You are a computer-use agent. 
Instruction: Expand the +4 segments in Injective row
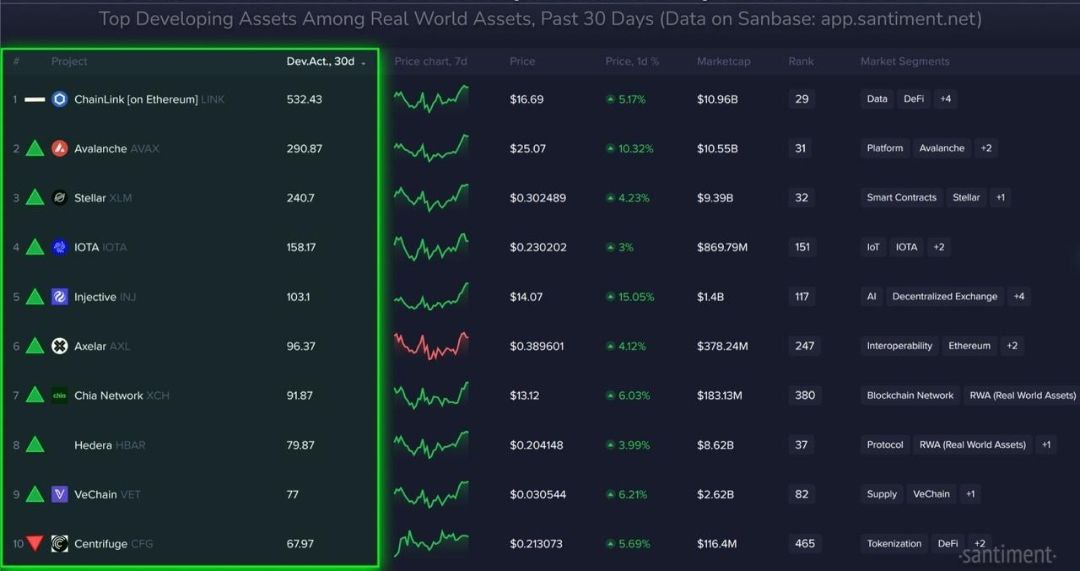[x=1019, y=297]
